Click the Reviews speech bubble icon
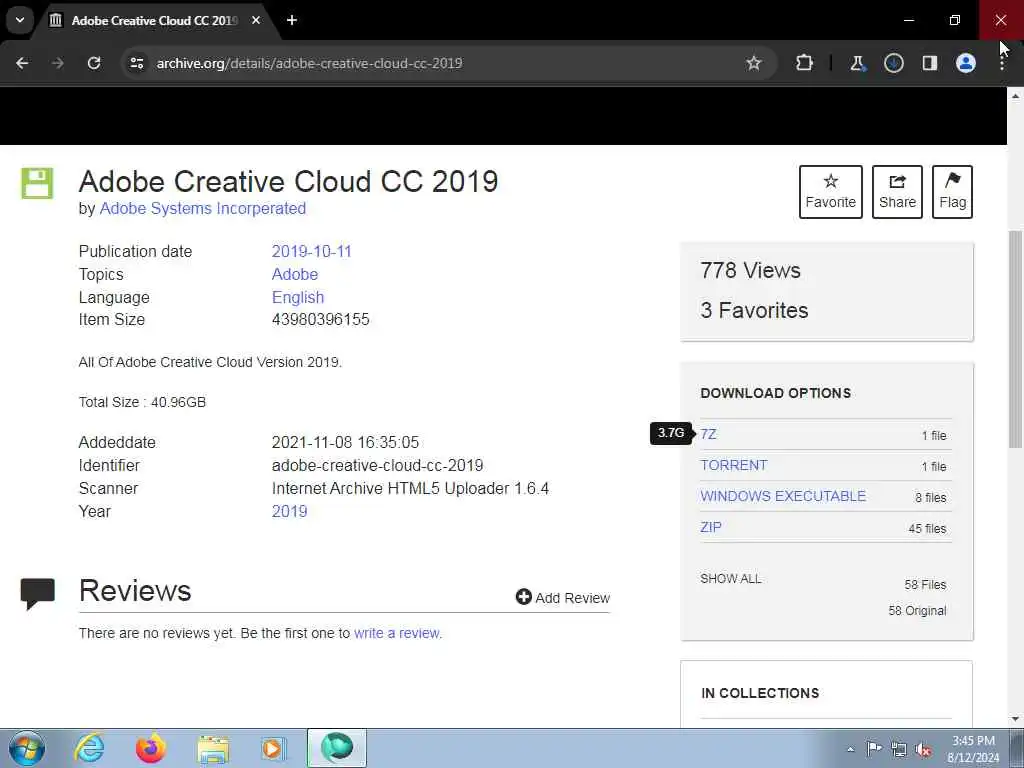This screenshot has height=768, width=1024. (x=37, y=594)
